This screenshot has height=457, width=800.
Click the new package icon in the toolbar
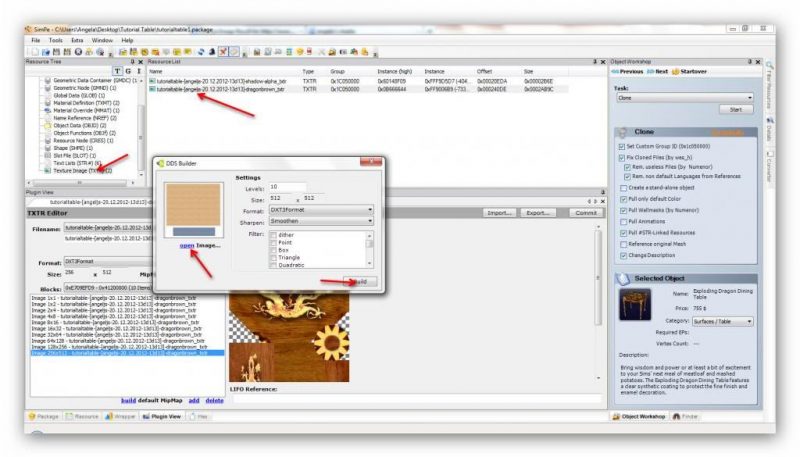click(x=33, y=50)
